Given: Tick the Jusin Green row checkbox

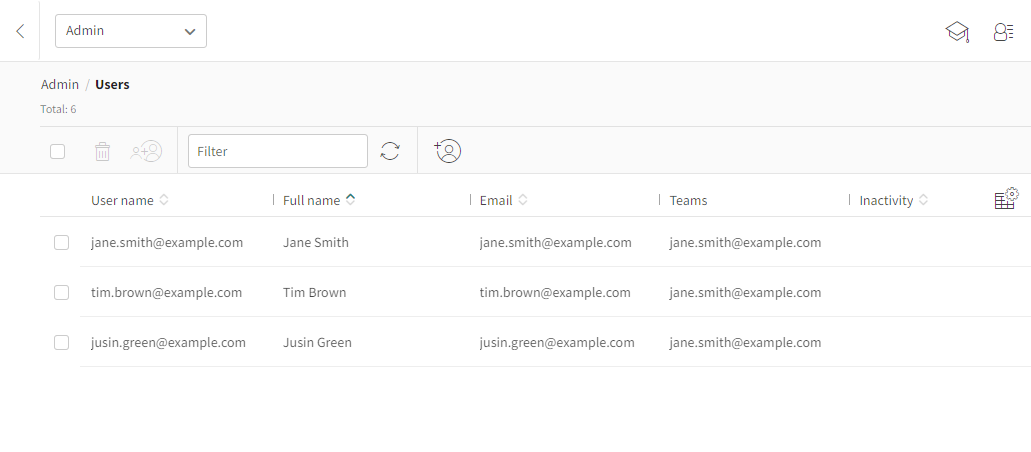Looking at the screenshot, I should tap(61, 342).
